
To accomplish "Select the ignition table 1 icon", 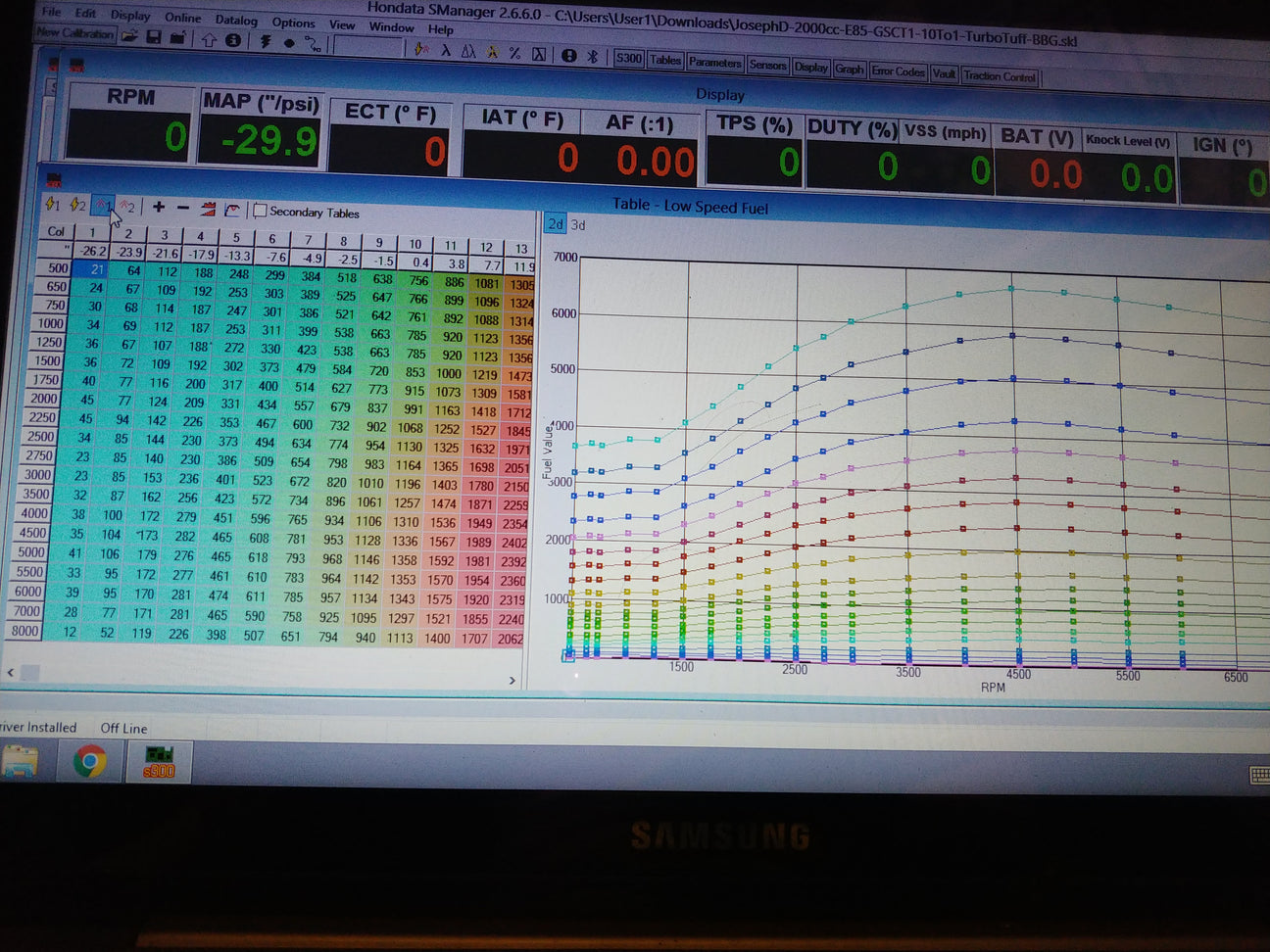I will point(53,205).
